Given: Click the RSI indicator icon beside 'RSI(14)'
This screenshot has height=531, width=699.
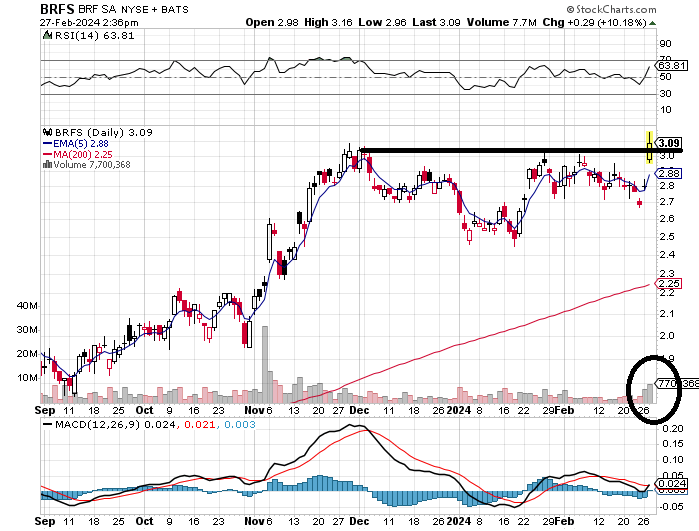Looking at the screenshot, I should pos(47,35).
